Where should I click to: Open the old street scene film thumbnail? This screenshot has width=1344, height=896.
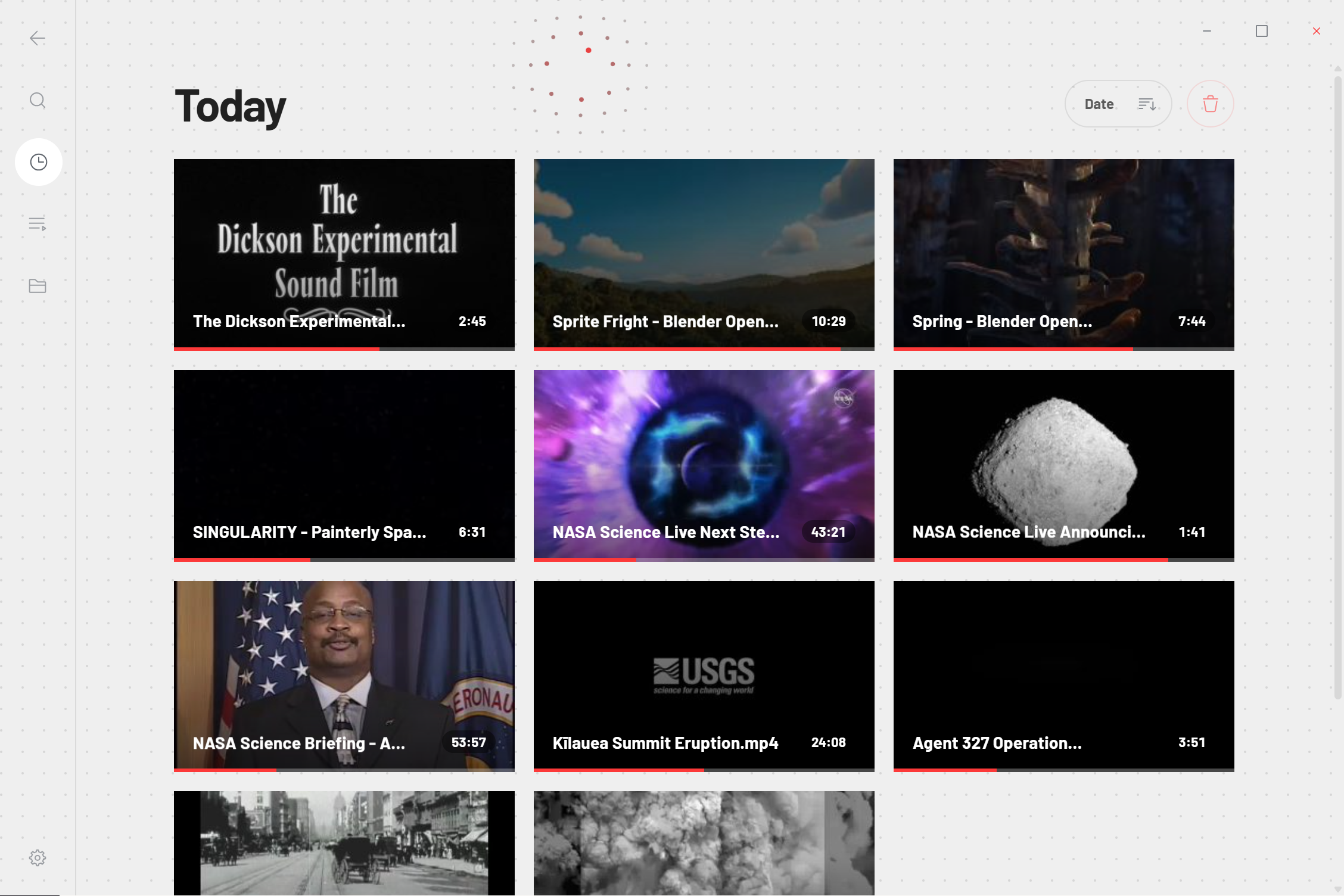click(344, 843)
